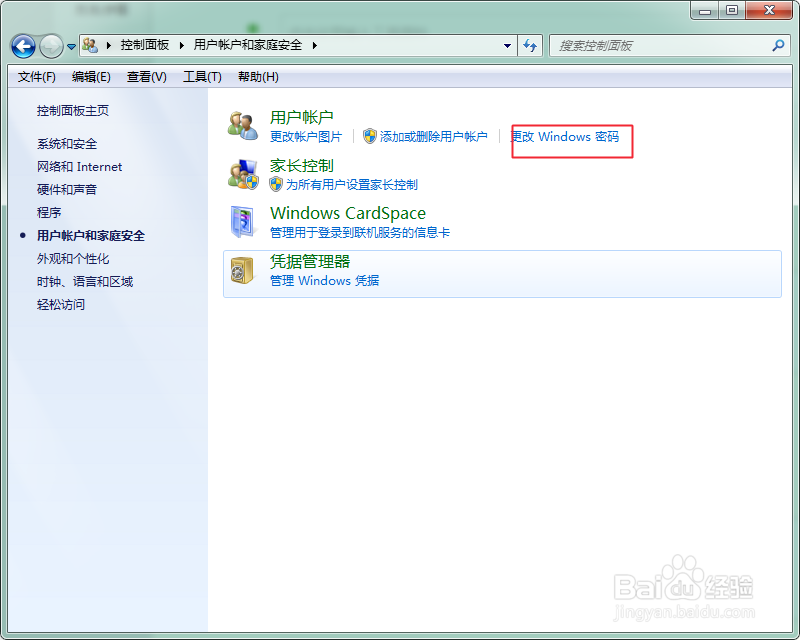Open the 查看(V) menu

tap(146, 77)
